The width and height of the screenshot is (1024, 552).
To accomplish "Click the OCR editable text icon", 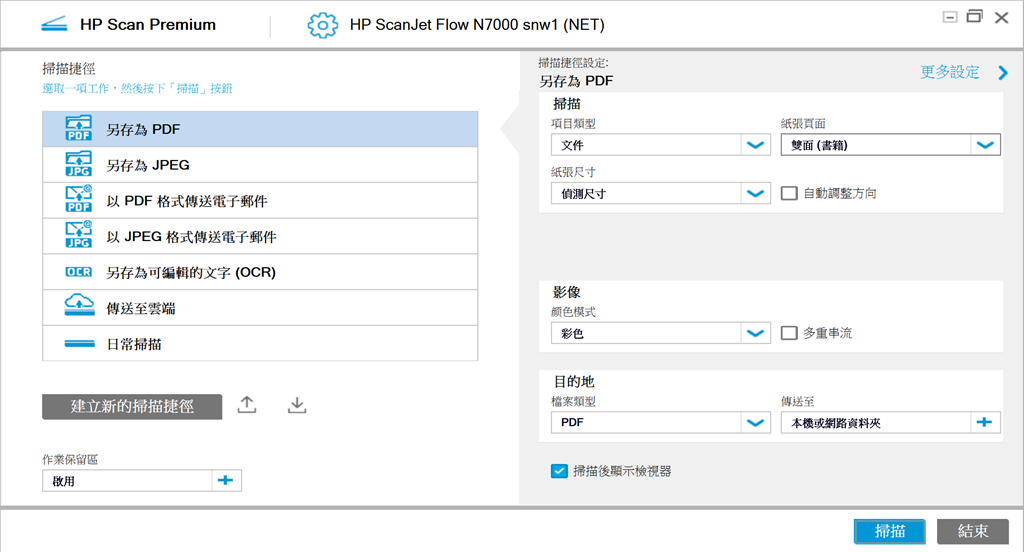I will [x=78, y=272].
